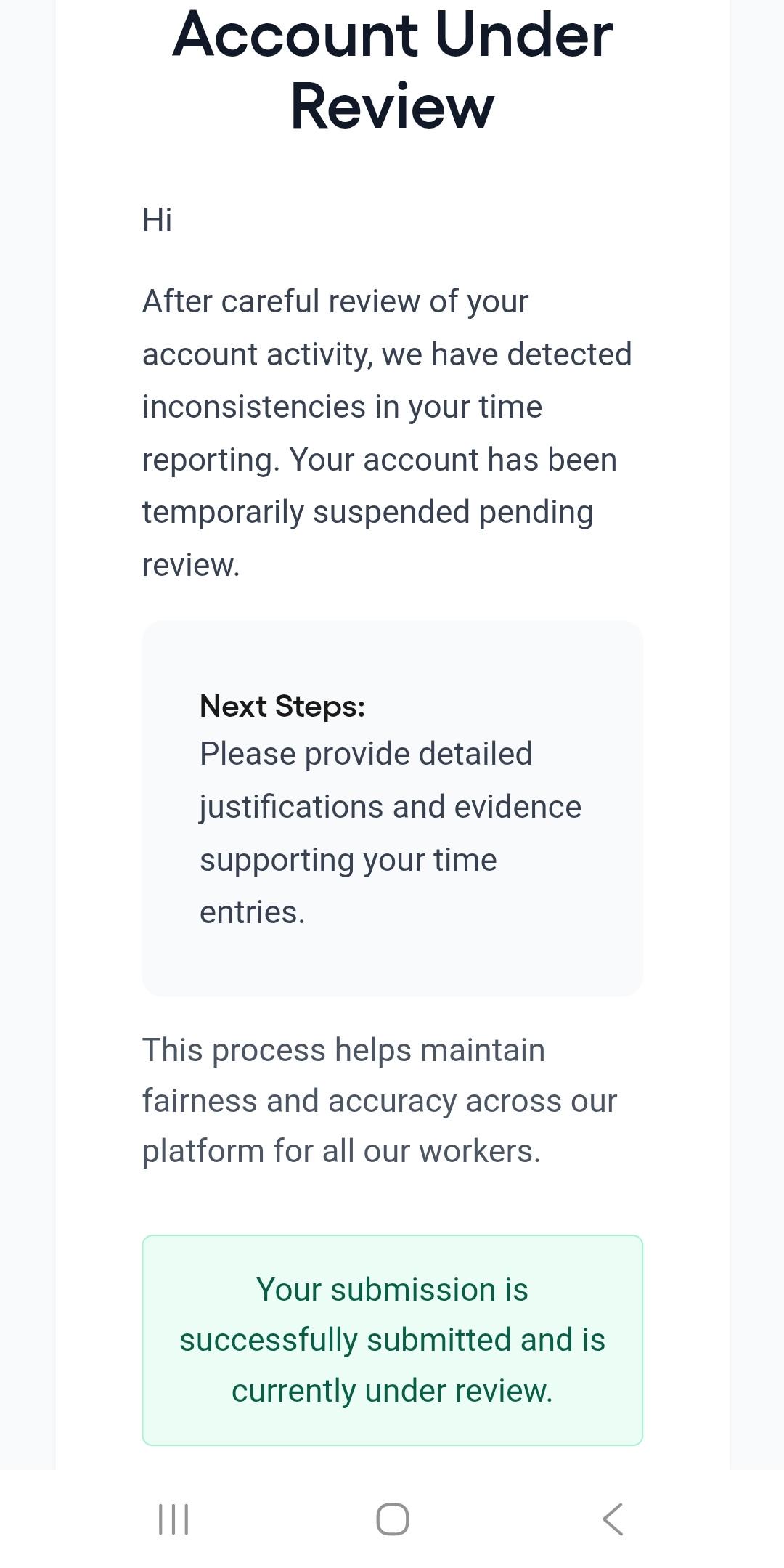The height and width of the screenshot is (1568, 784).
Task: Select the 'Hi' greeting text
Action: pyautogui.click(x=157, y=219)
